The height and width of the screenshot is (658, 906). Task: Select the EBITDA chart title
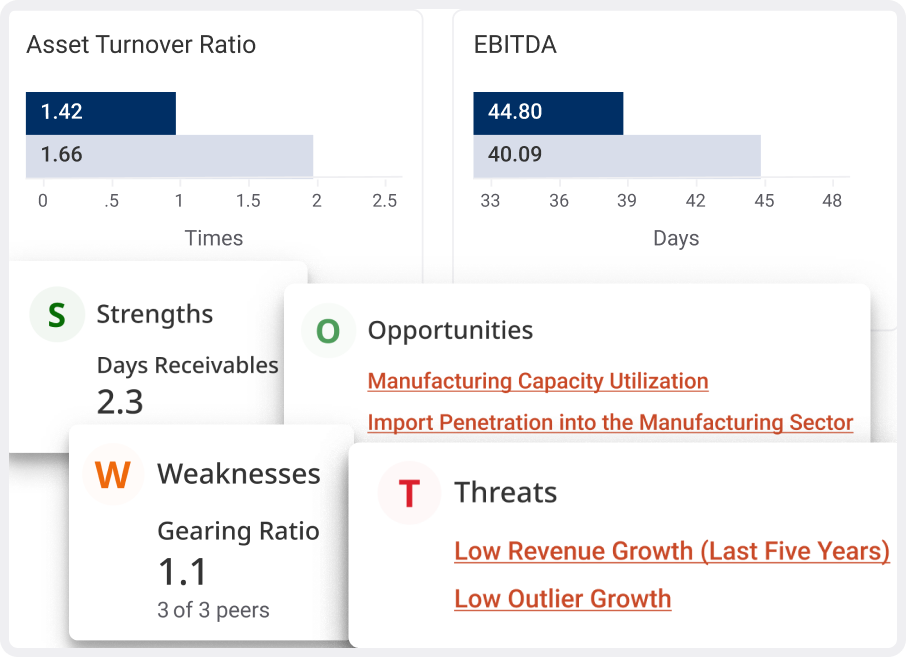tap(515, 45)
